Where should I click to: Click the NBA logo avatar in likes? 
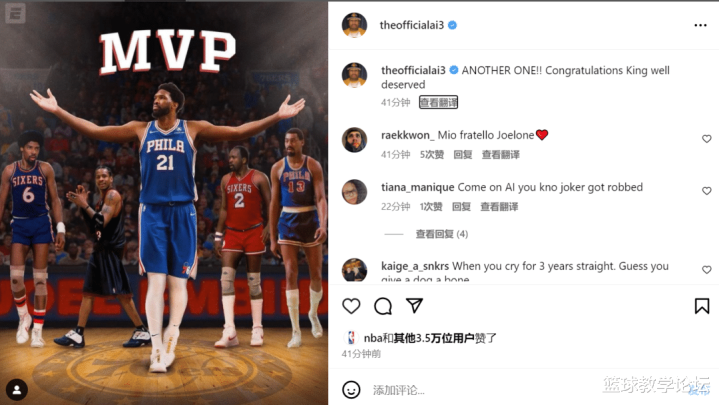pos(351,338)
